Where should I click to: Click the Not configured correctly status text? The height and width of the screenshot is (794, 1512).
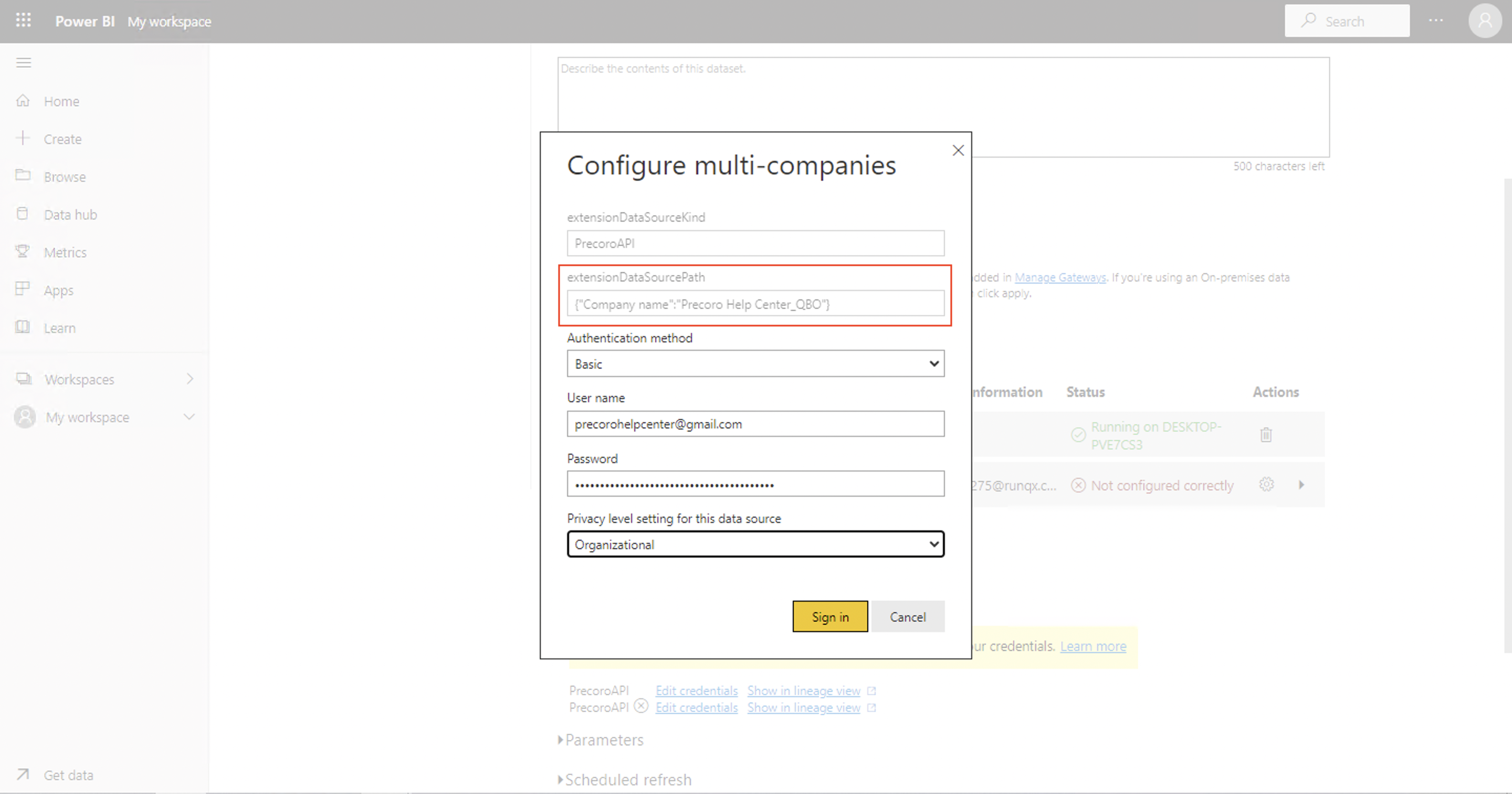pos(1162,486)
